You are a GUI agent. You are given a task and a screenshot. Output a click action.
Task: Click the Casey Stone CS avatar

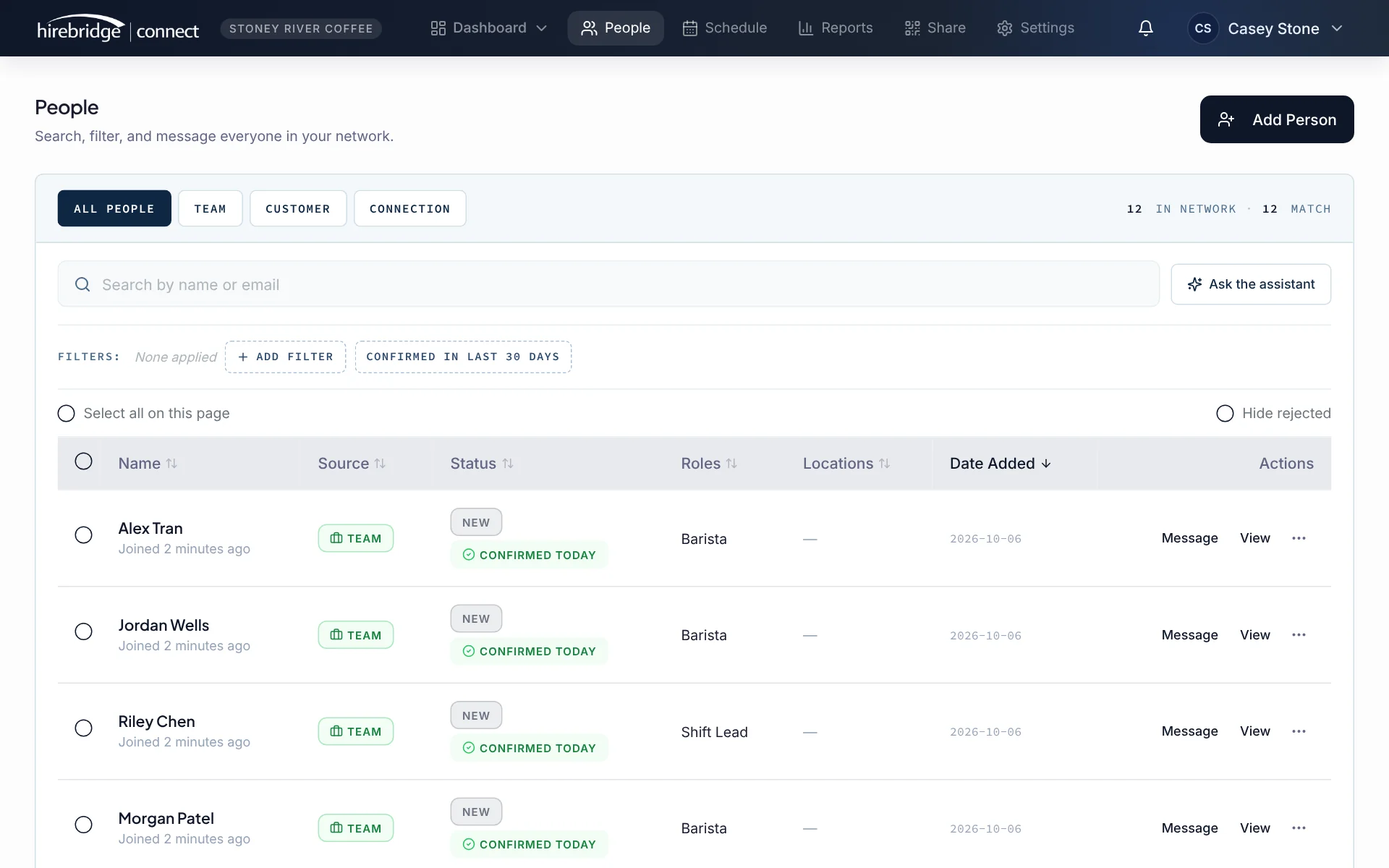coord(1202,28)
